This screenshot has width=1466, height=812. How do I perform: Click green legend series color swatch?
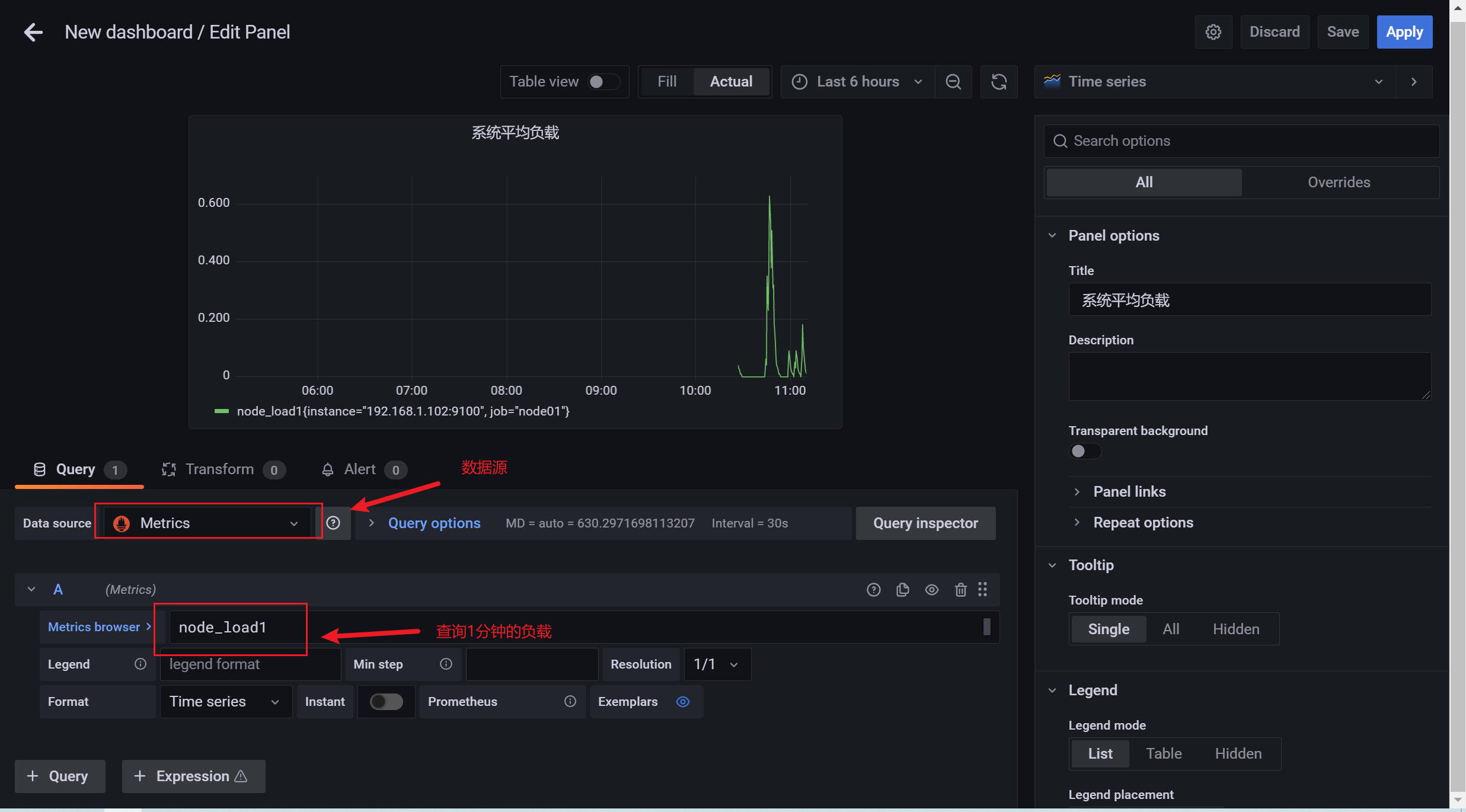pos(222,411)
